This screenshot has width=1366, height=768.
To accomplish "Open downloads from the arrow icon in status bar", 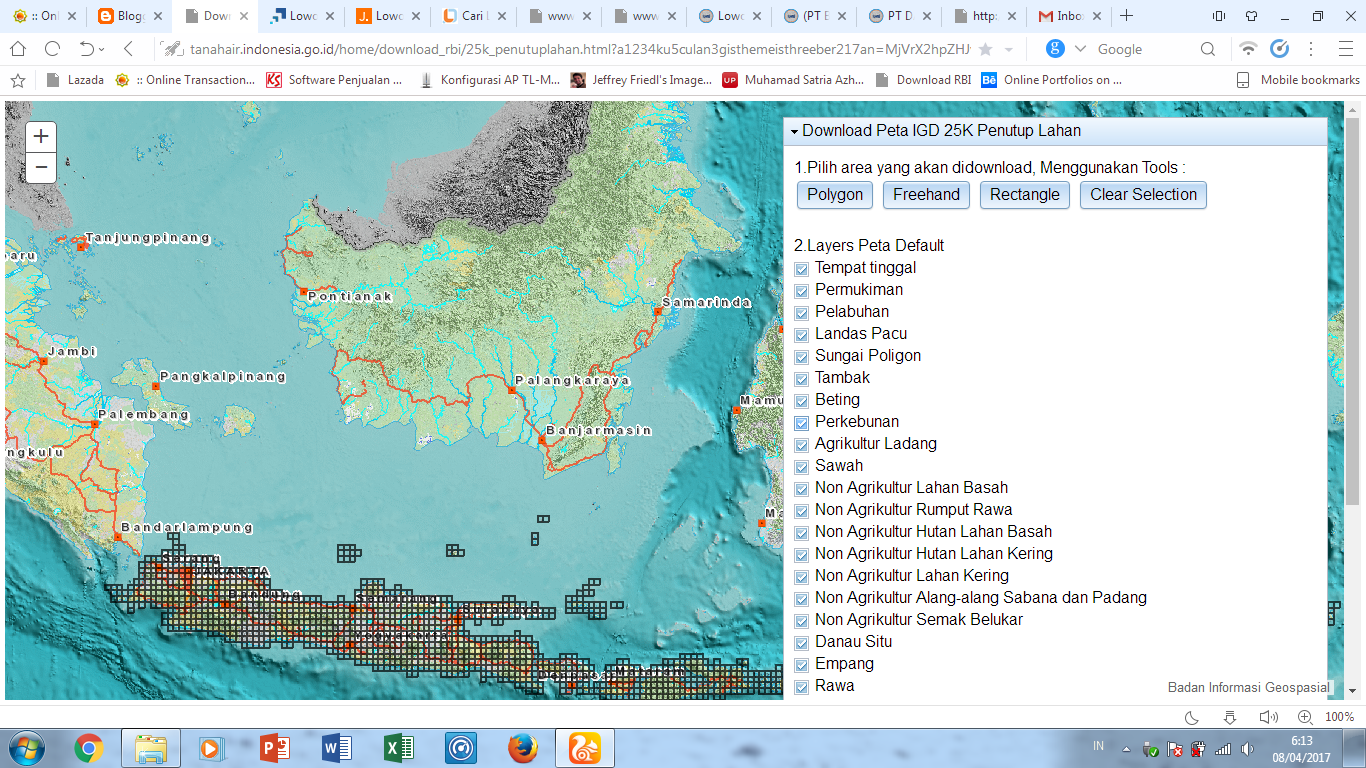I will tap(1229, 717).
